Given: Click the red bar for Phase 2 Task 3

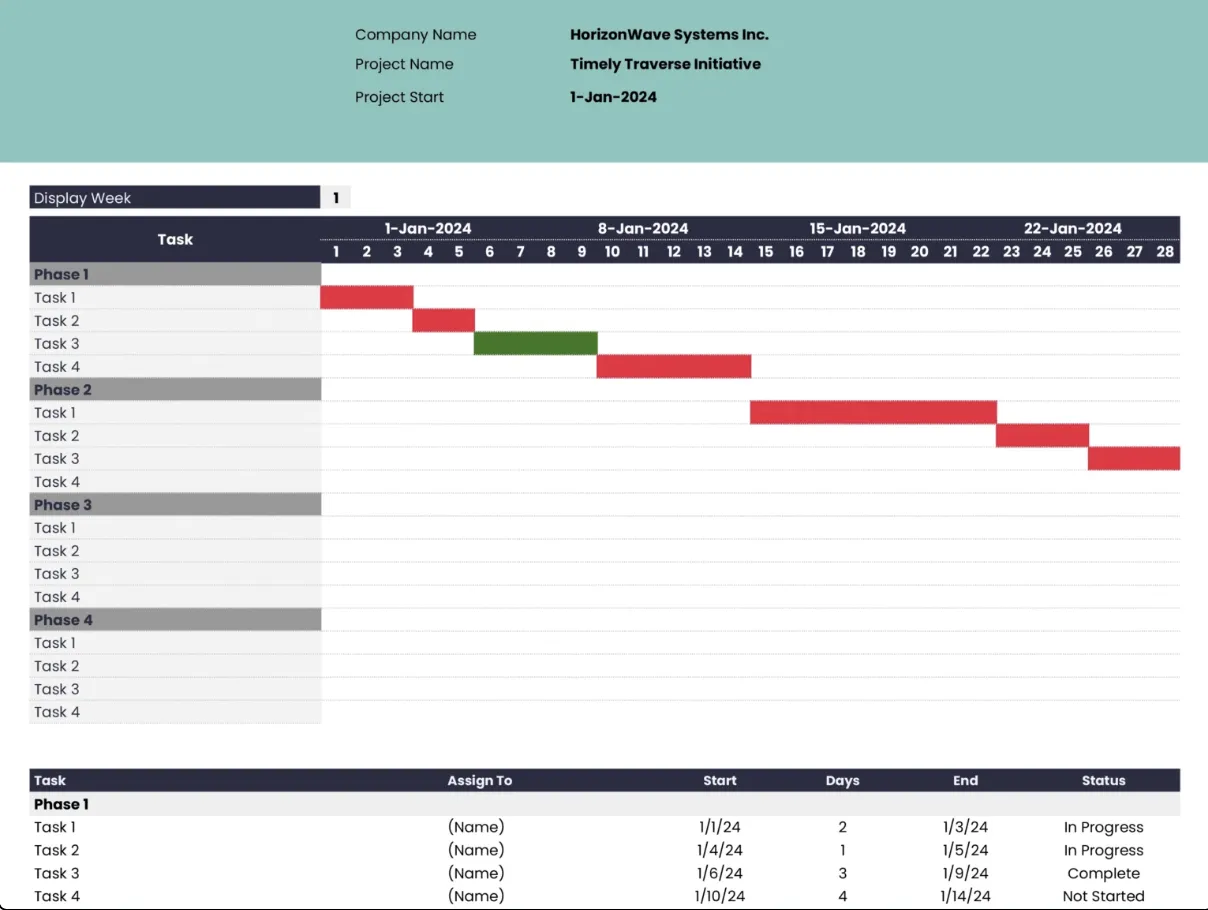Looking at the screenshot, I should (1134, 458).
